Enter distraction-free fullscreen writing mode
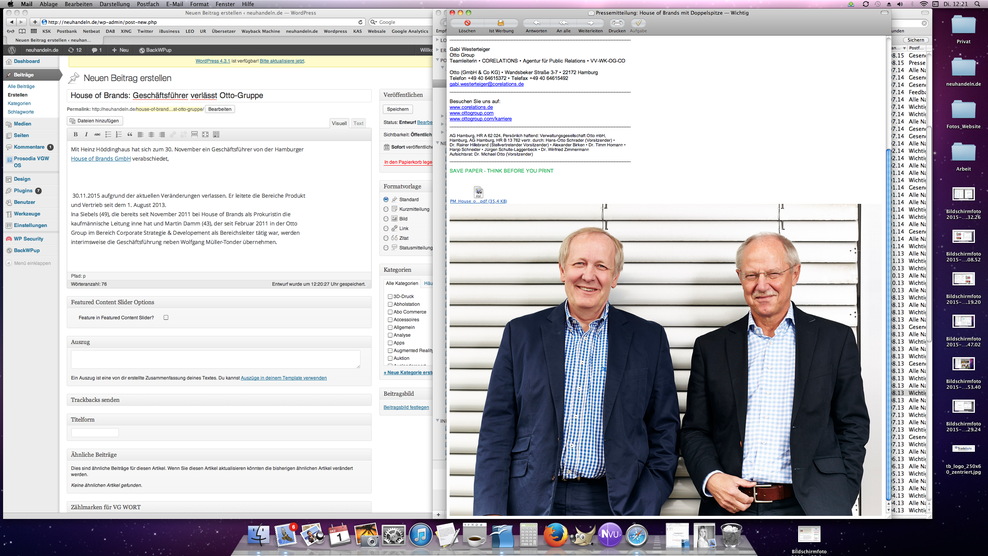Screen dimensions: 988x556 205,134
